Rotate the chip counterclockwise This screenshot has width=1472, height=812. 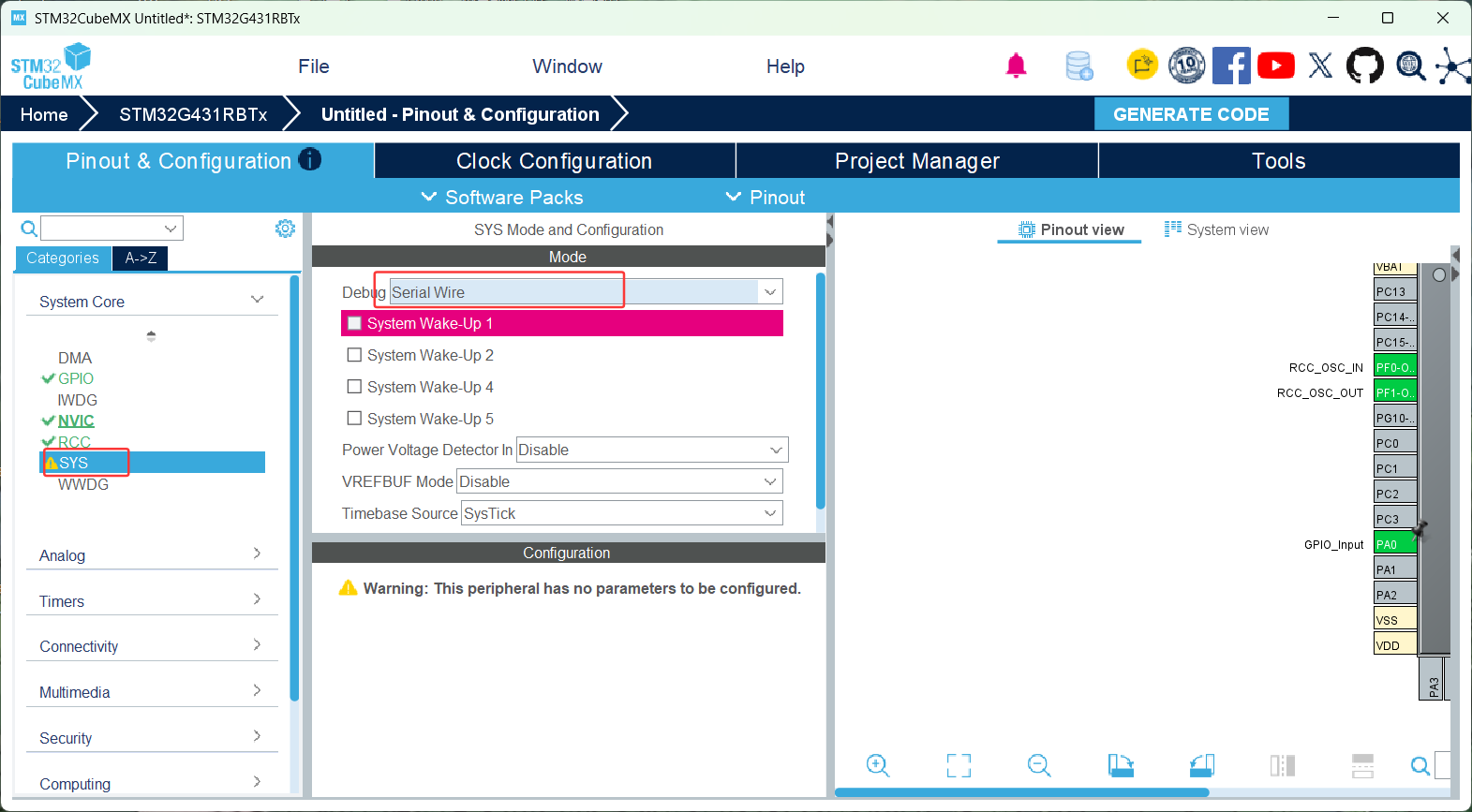tap(1202, 765)
